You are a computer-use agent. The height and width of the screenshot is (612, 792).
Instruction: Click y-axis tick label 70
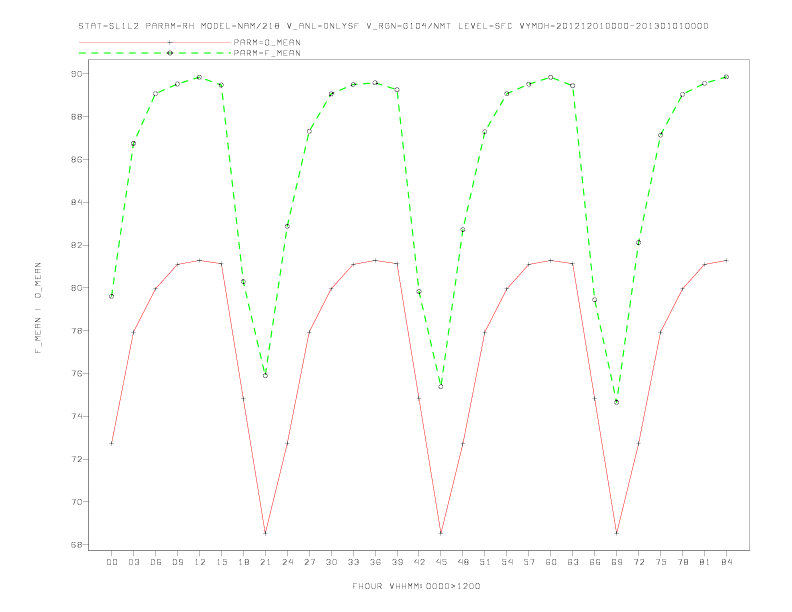point(76,502)
